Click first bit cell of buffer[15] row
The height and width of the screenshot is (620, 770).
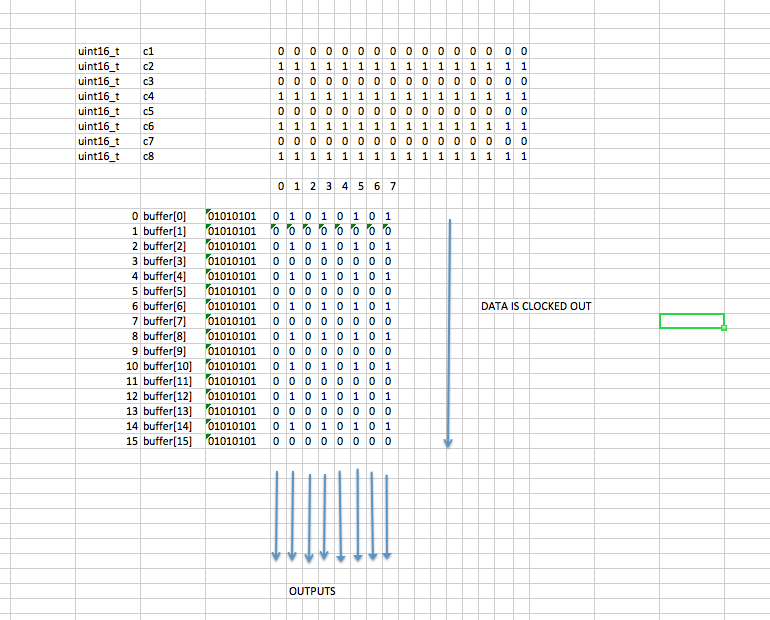click(276, 441)
